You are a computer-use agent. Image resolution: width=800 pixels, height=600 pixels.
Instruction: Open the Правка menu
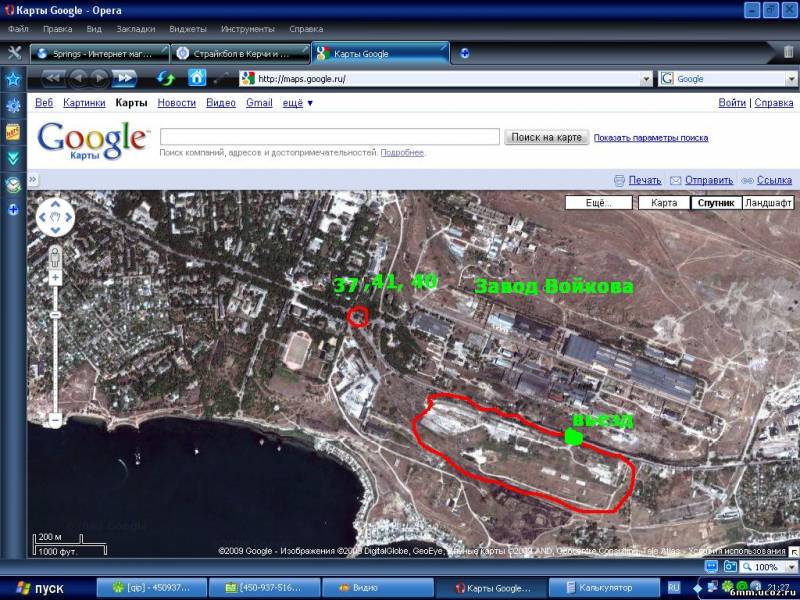57,29
